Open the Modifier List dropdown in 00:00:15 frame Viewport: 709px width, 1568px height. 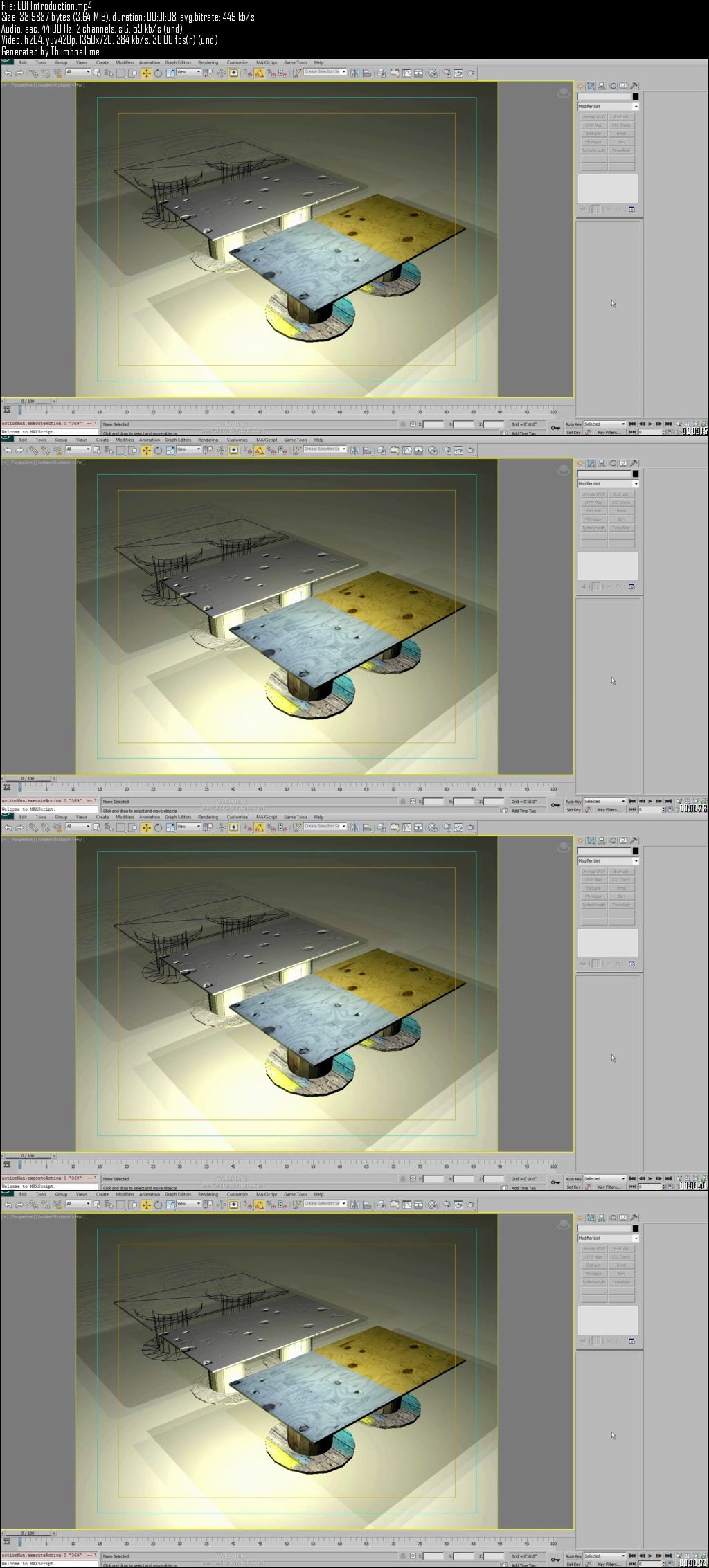pyautogui.click(x=608, y=106)
